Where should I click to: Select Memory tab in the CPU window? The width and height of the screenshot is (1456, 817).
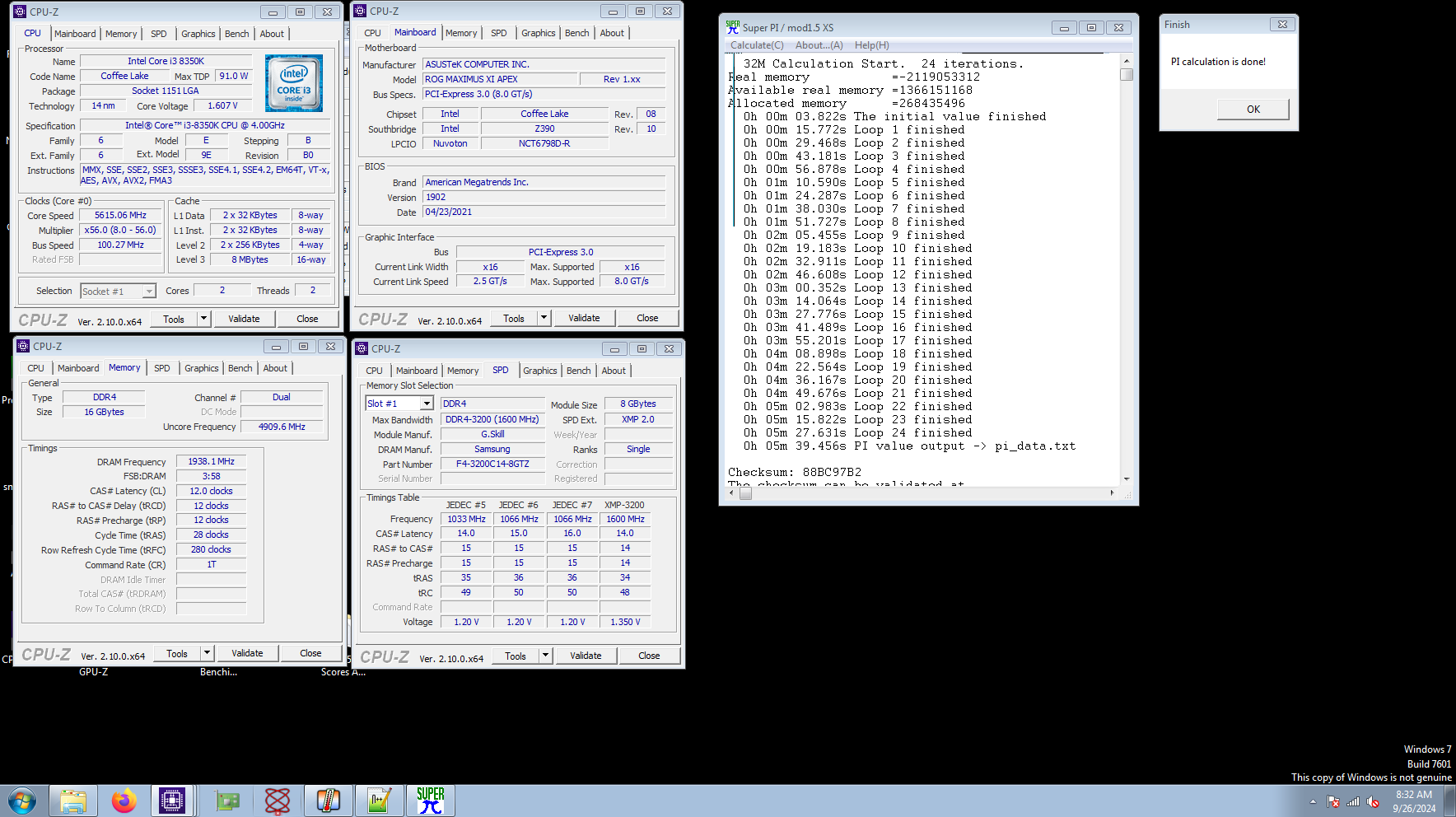coord(121,34)
